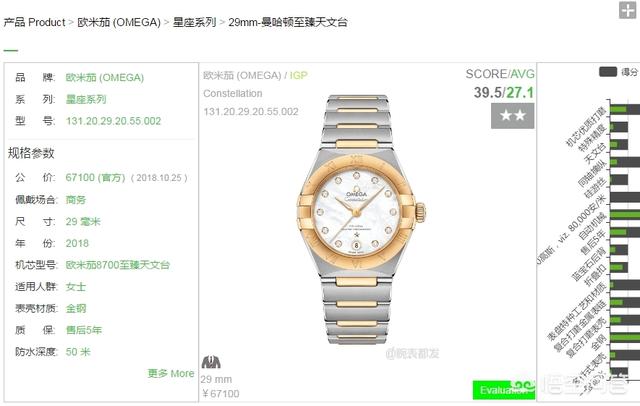The height and width of the screenshot is (406, 640).
Task: Open the 星座系列 breadcrumb link
Action: point(194,22)
